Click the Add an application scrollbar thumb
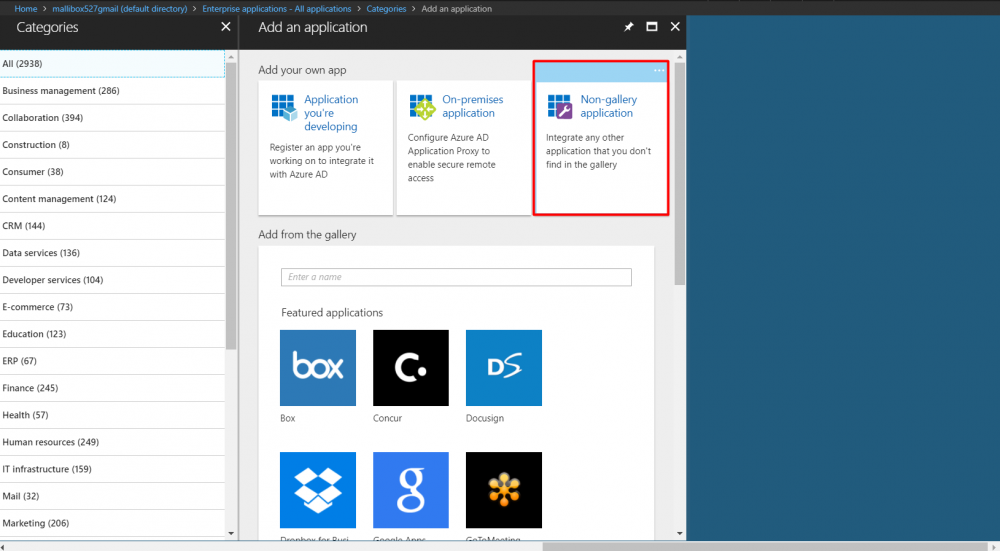This screenshot has width=1000, height=551. 680,174
